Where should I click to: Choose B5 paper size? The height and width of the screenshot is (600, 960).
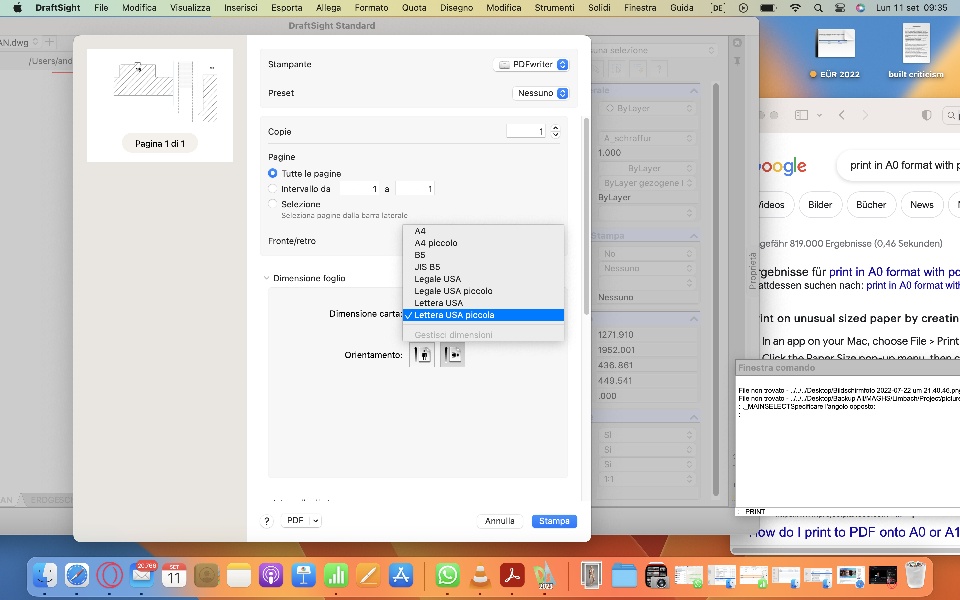point(483,255)
